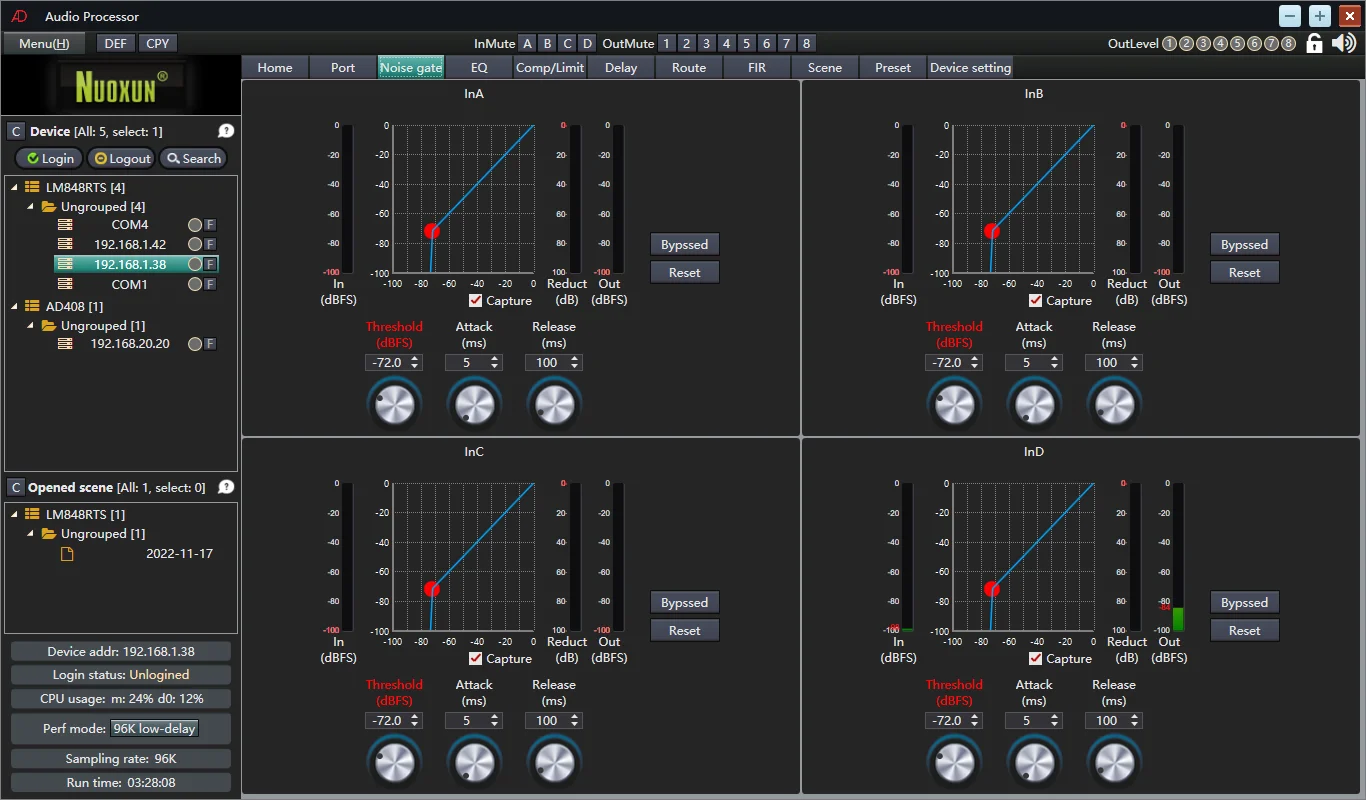Viewport: 1366px width, 800px height.
Task: Open the 2022-11-17 scene file
Action: tap(179, 553)
